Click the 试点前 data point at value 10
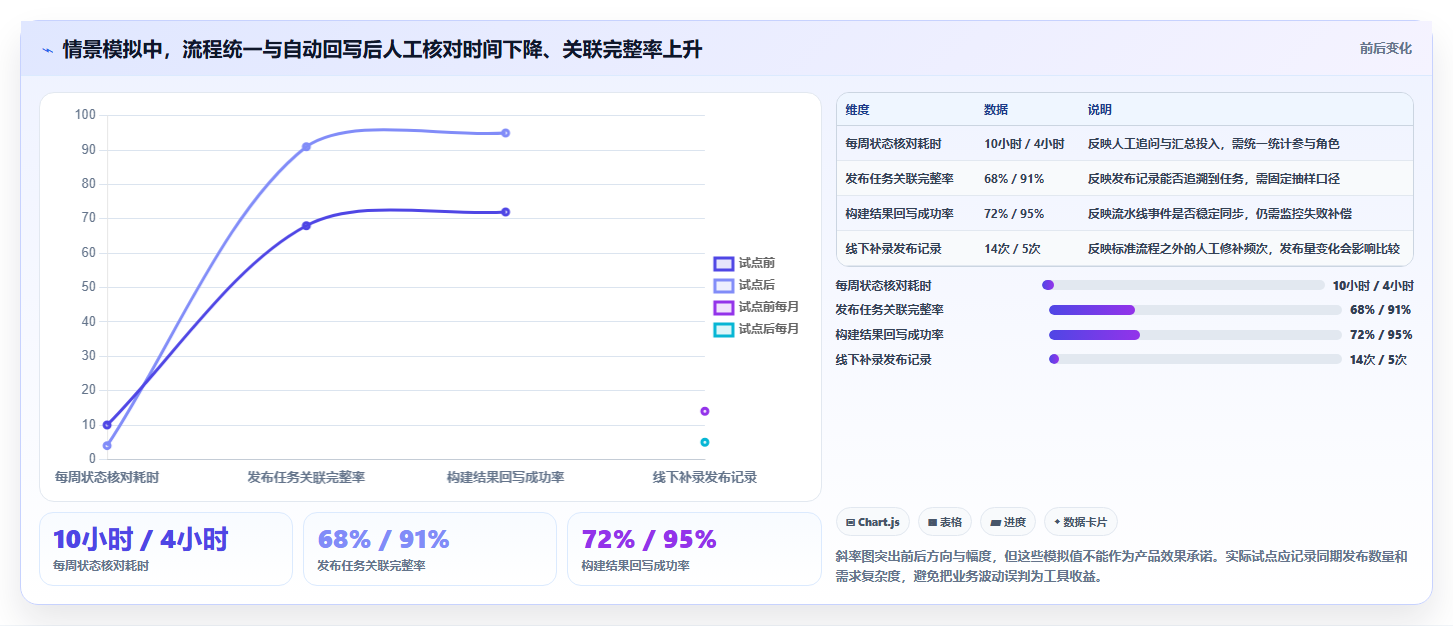Image resolution: width=1453 pixels, height=626 pixels. pyautogui.click(x=107, y=425)
